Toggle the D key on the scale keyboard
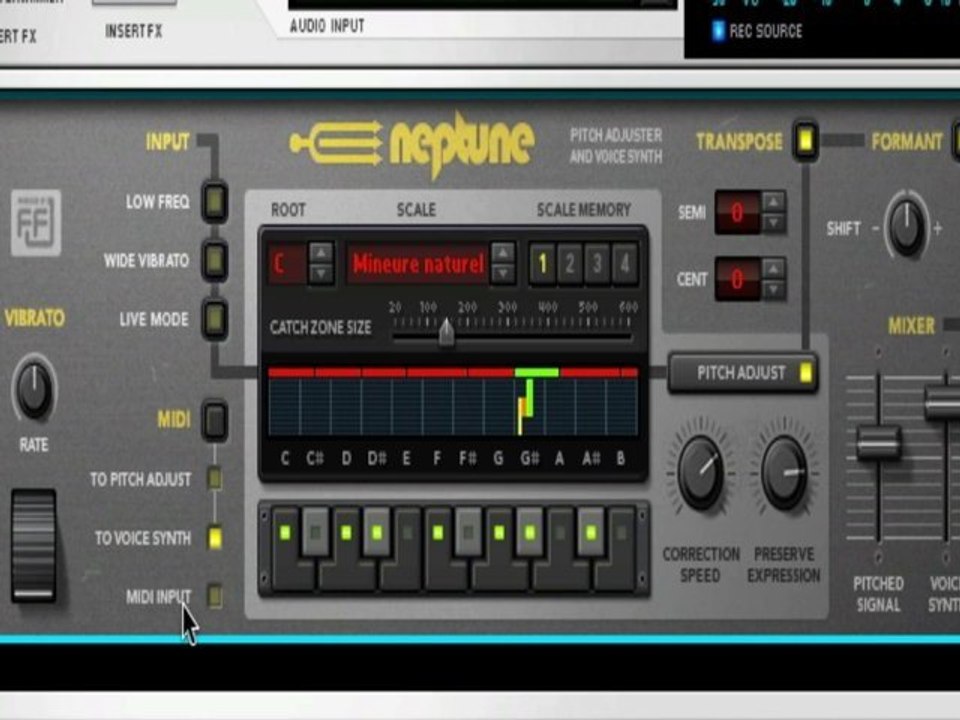The height and width of the screenshot is (720, 960). pyautogui.click(x=347, y=549)
